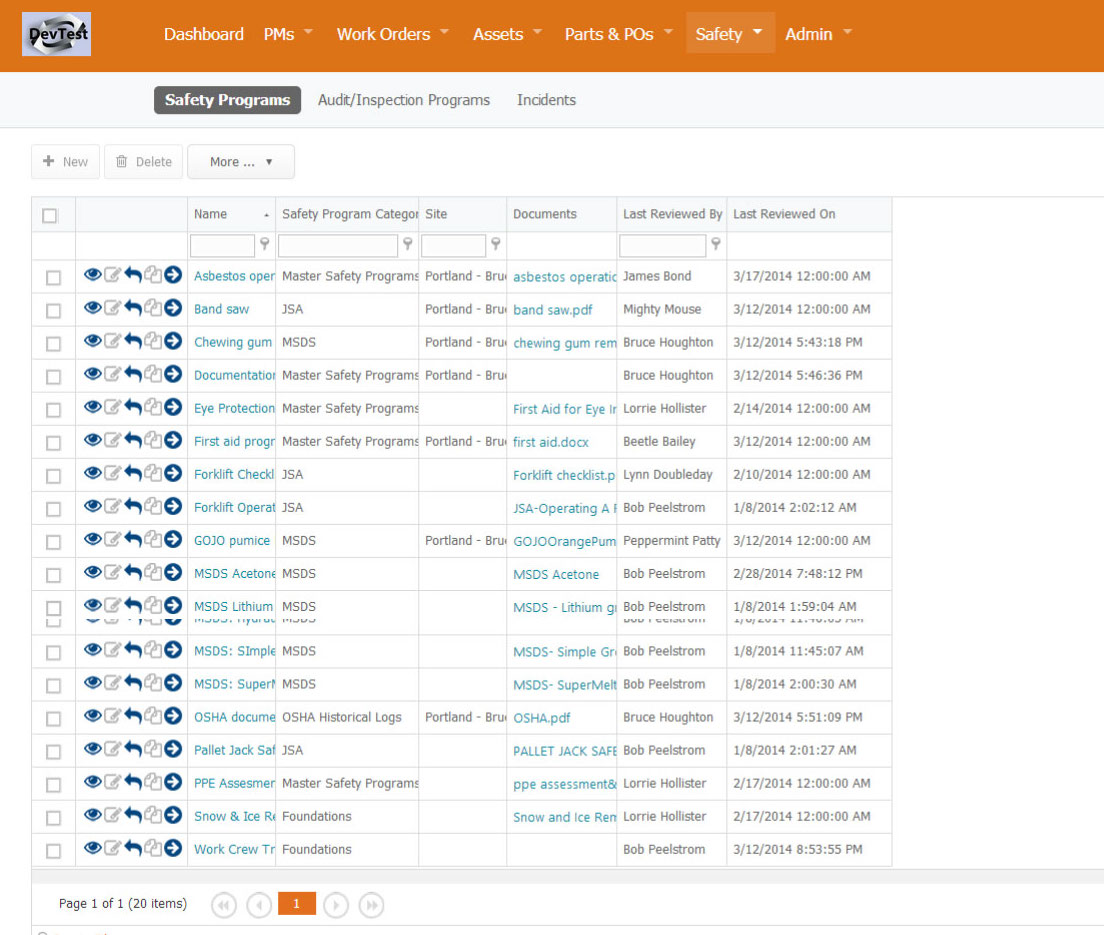Click the New button

coord(66,162)
